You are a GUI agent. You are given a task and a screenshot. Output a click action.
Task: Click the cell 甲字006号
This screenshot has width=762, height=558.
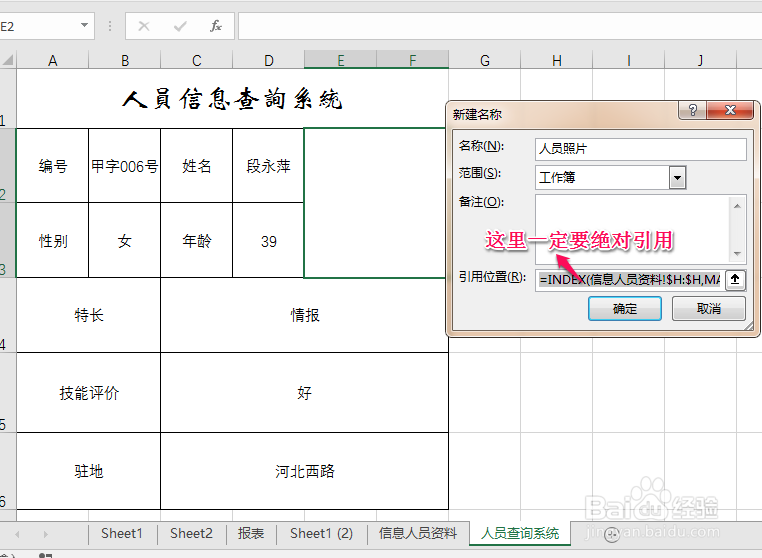coord(125,166)
